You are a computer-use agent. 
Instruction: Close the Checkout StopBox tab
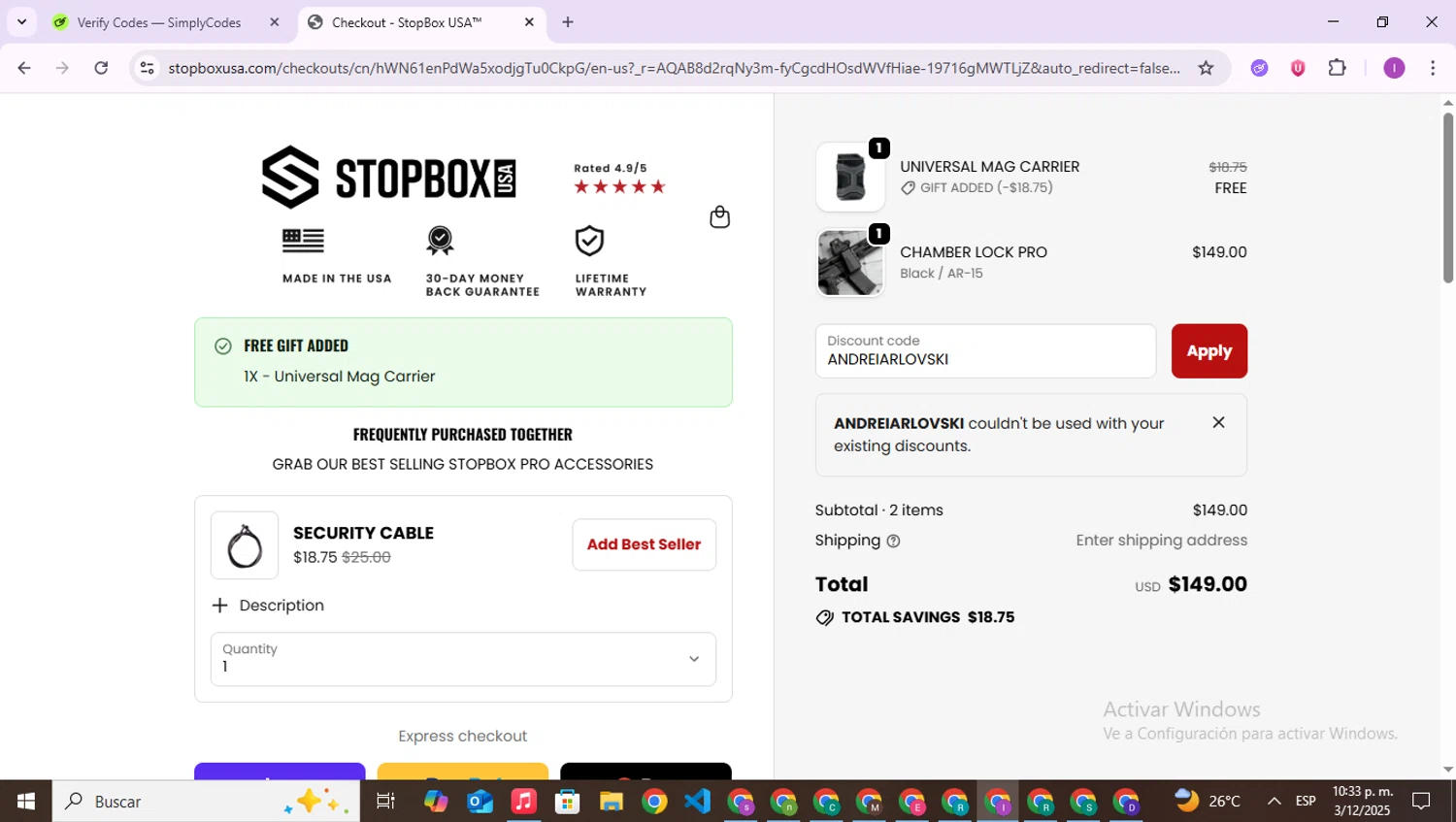[x=529, y=22]
